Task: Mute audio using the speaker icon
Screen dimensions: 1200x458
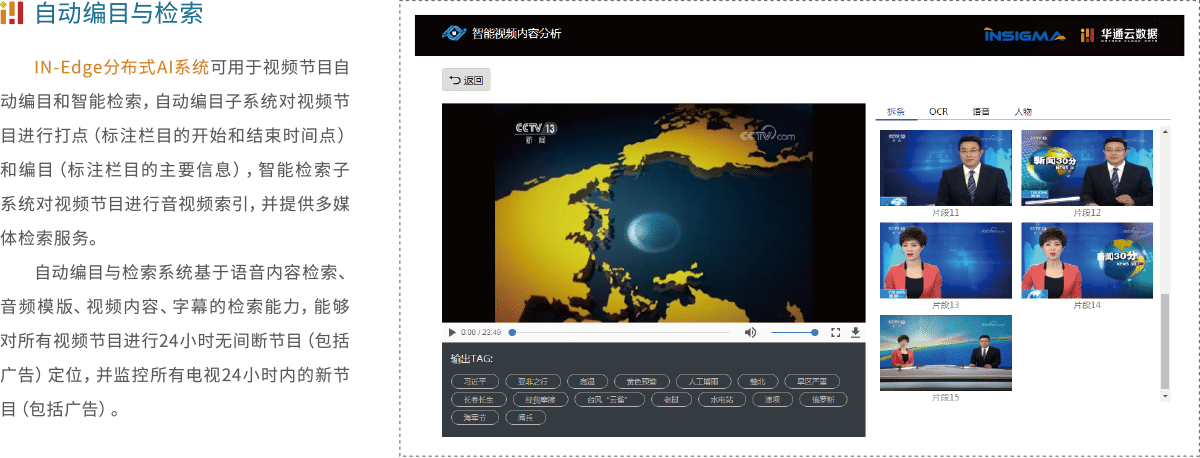Action: (750, 332)
